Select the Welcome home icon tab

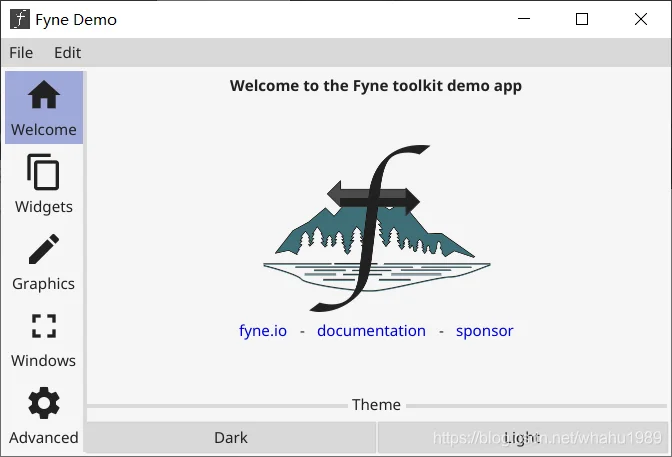point(44,95)
